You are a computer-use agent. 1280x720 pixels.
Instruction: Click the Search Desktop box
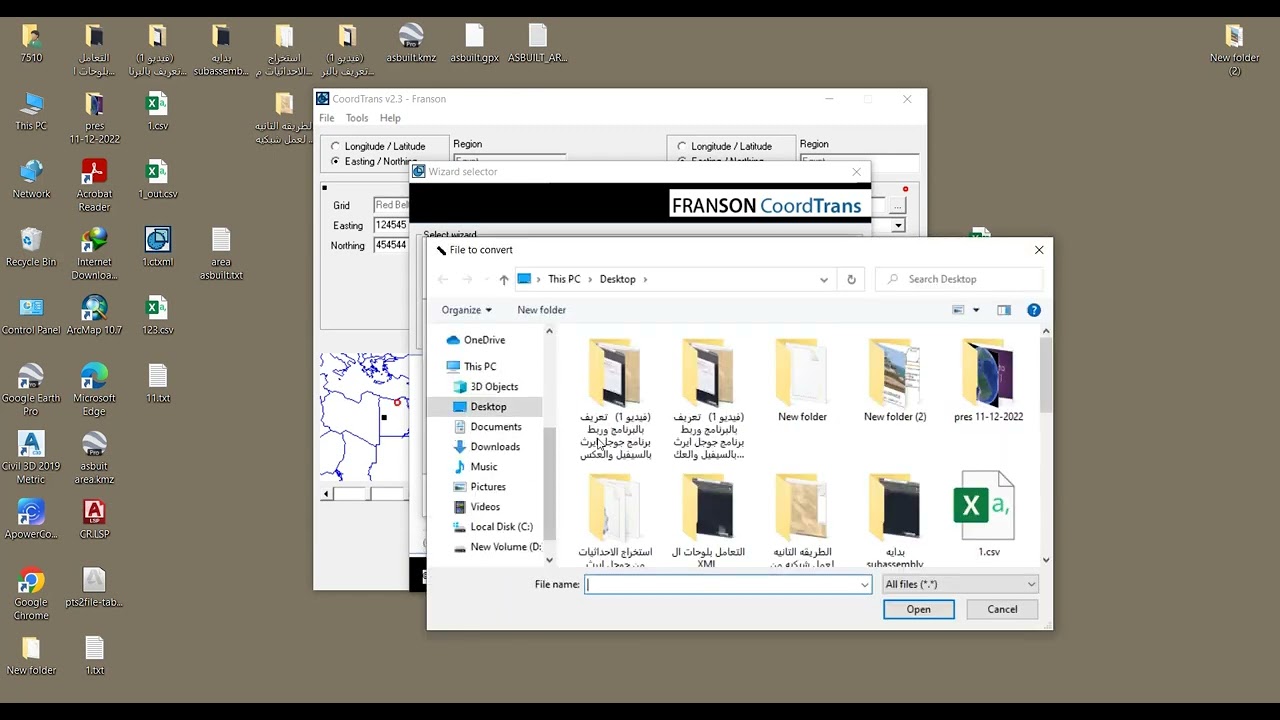(x=960, y=279)
